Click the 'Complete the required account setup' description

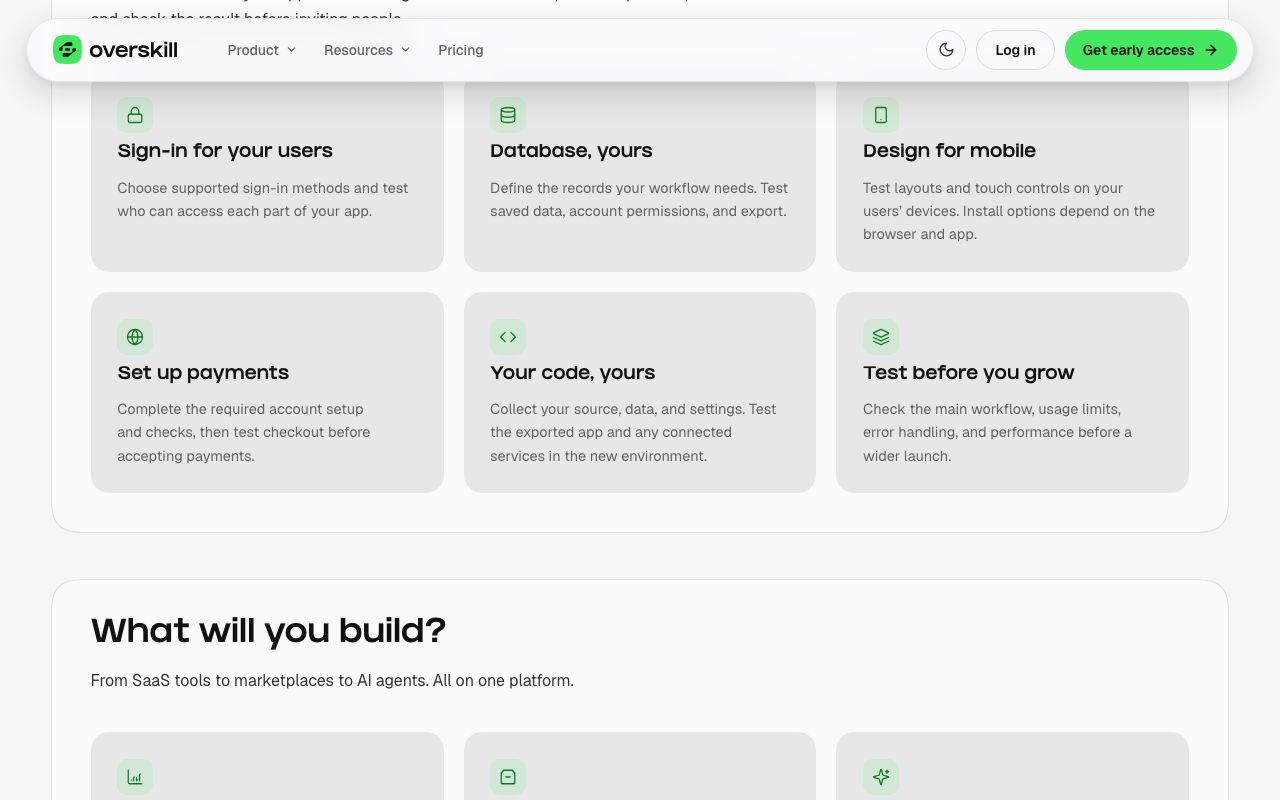tap(244, 433)
